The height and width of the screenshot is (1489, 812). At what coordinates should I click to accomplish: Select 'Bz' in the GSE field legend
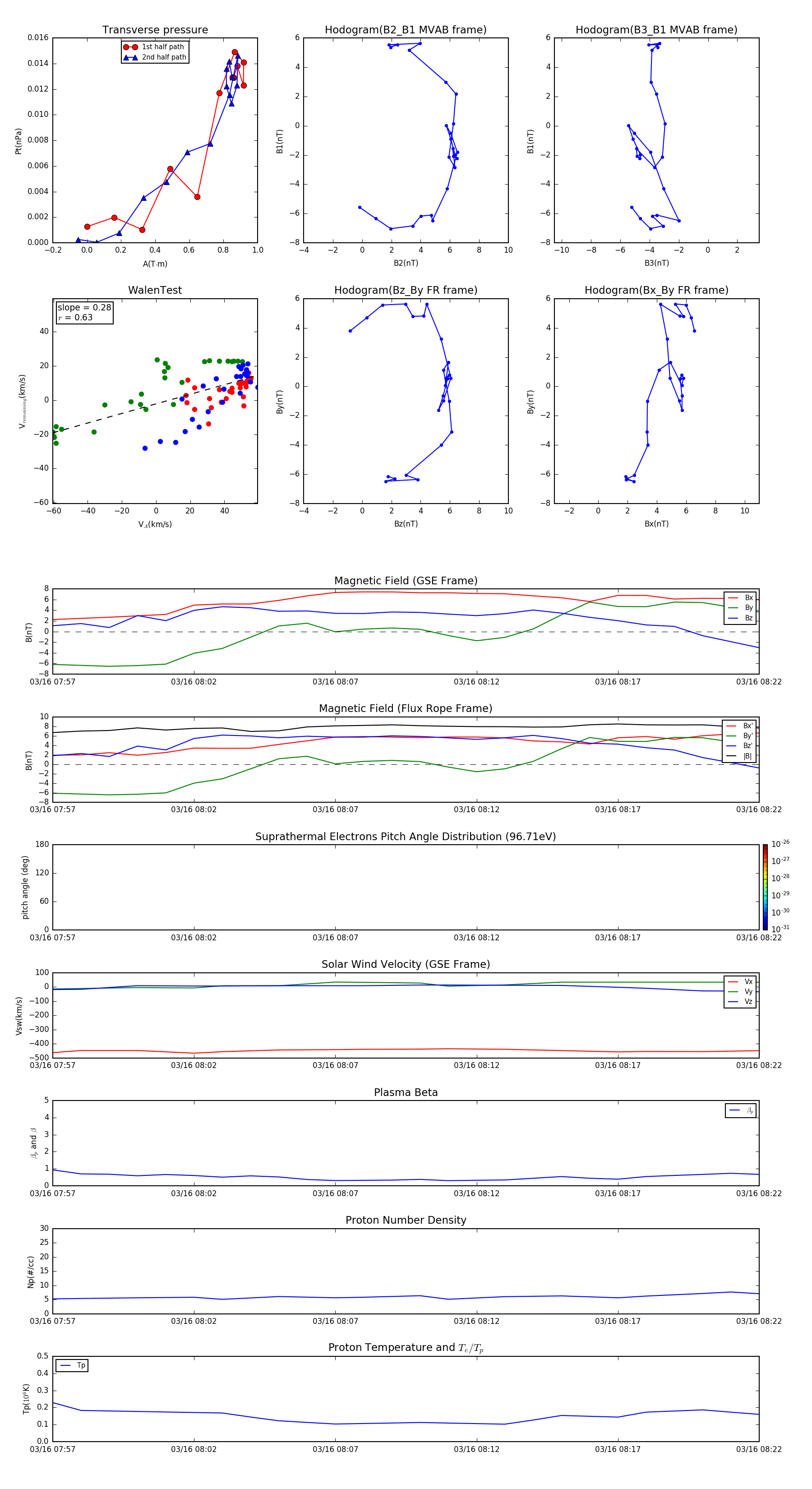[x=741, y=618]
